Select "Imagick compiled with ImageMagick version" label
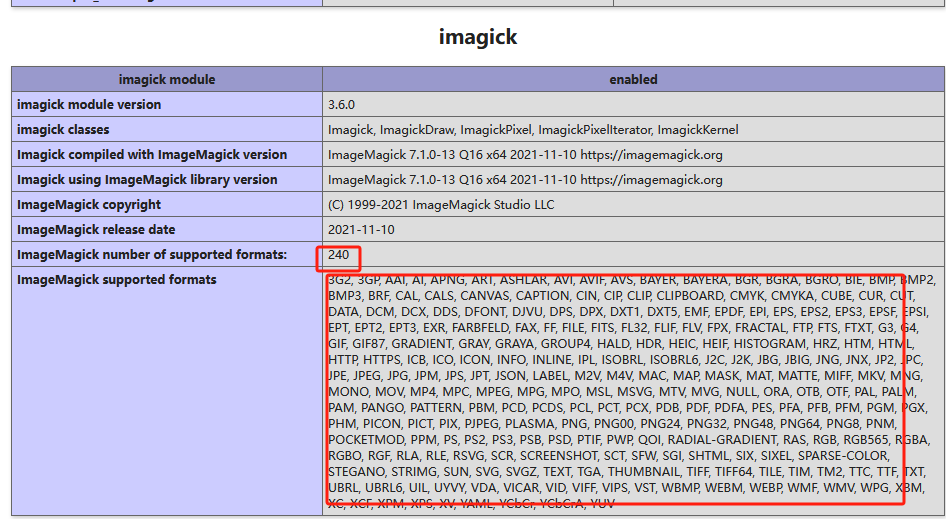Viewport: 946px width, 519px height. [x=152, y=154]
